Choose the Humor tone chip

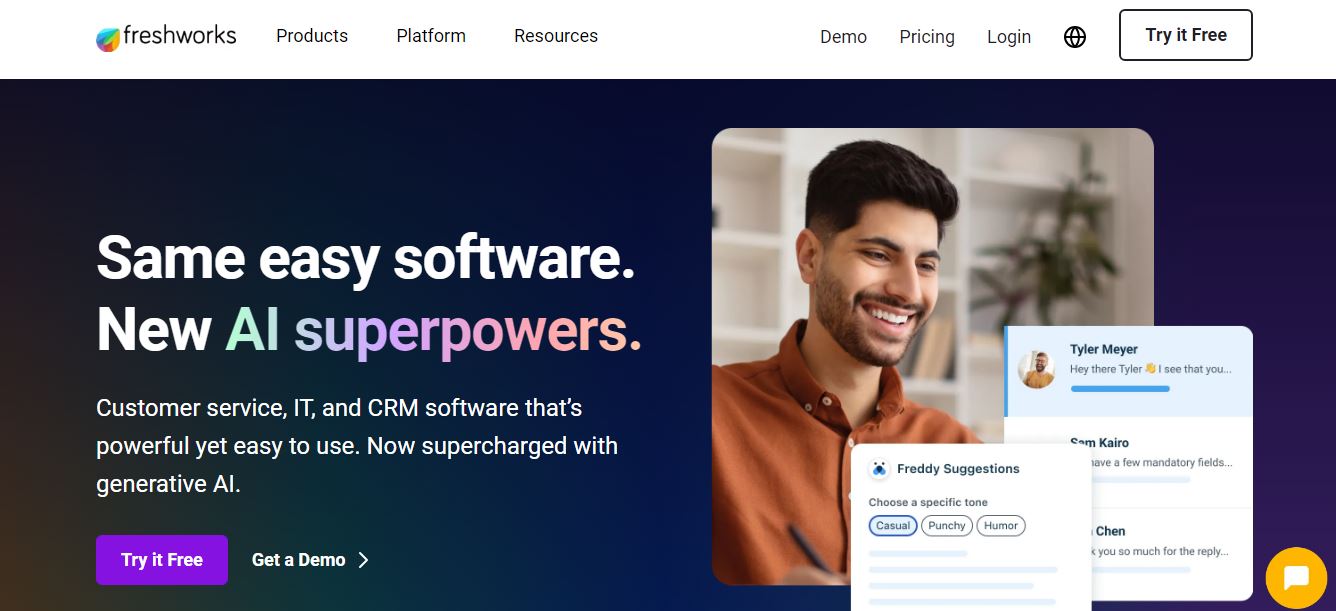click(1001, 525)
